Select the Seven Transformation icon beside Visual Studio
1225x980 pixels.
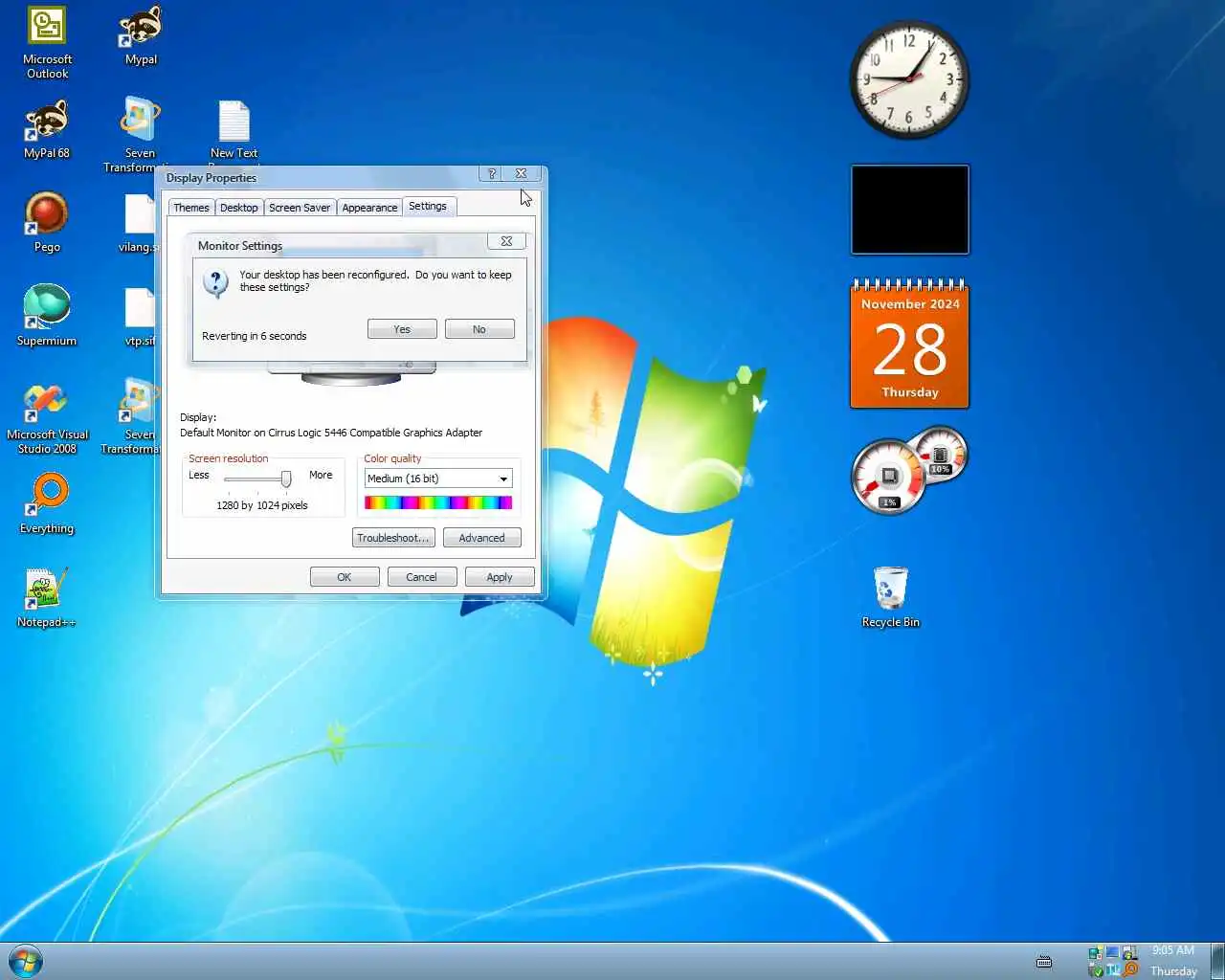pyautogui.click(x=134, y=416)
